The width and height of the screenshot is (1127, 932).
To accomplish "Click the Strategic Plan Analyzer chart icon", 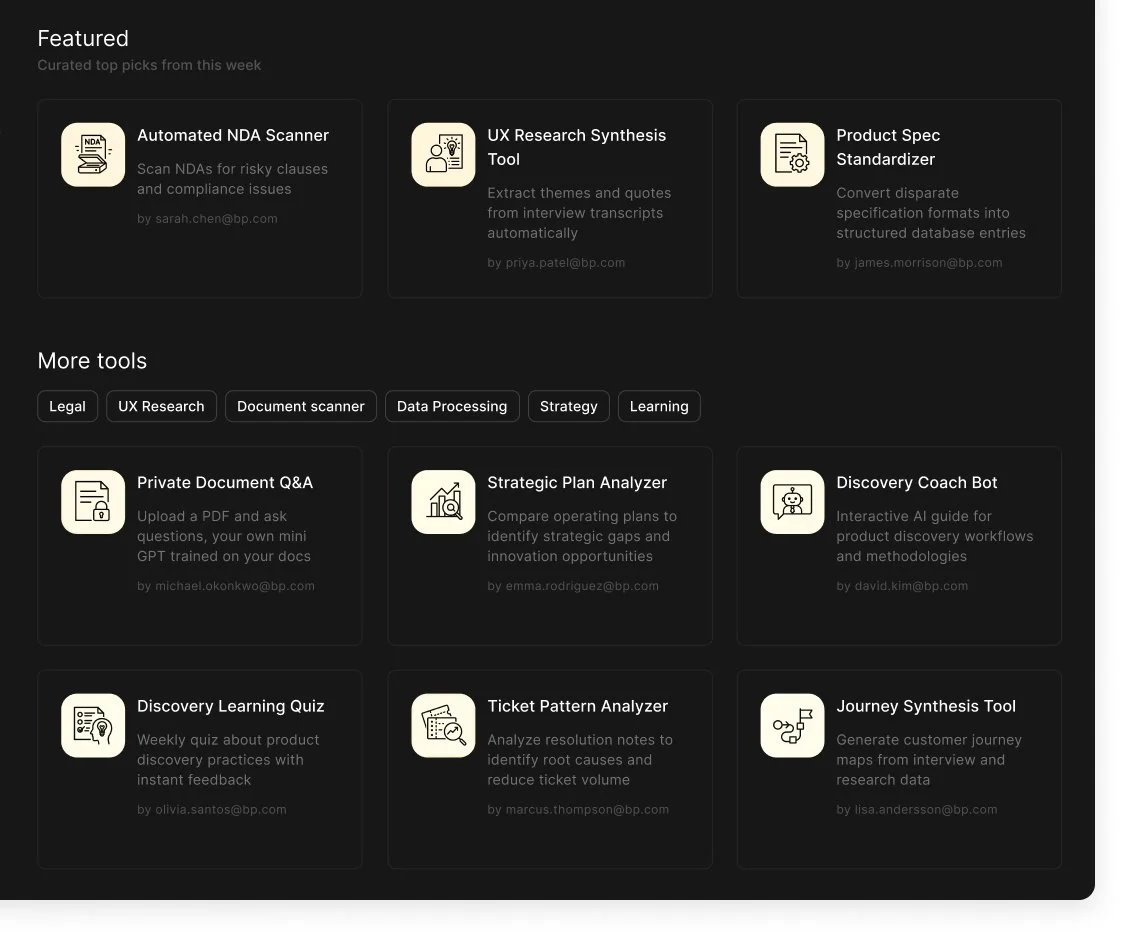I will coord(443,501).
